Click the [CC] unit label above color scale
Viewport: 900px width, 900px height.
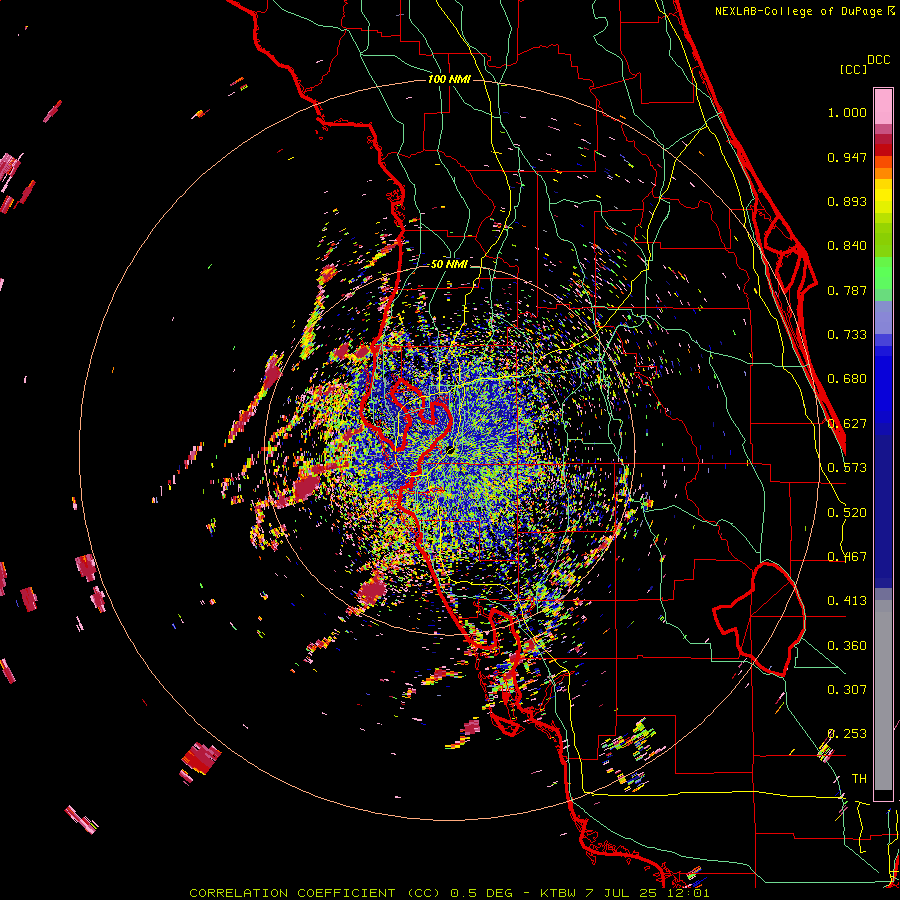(853, 69)
